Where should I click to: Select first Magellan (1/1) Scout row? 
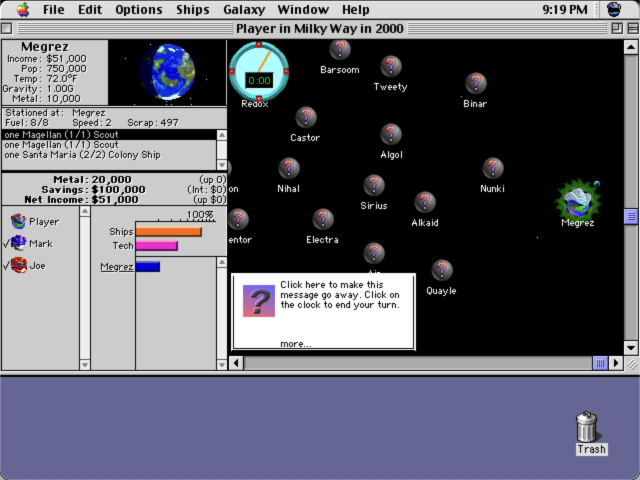click(x=109, y=135)
